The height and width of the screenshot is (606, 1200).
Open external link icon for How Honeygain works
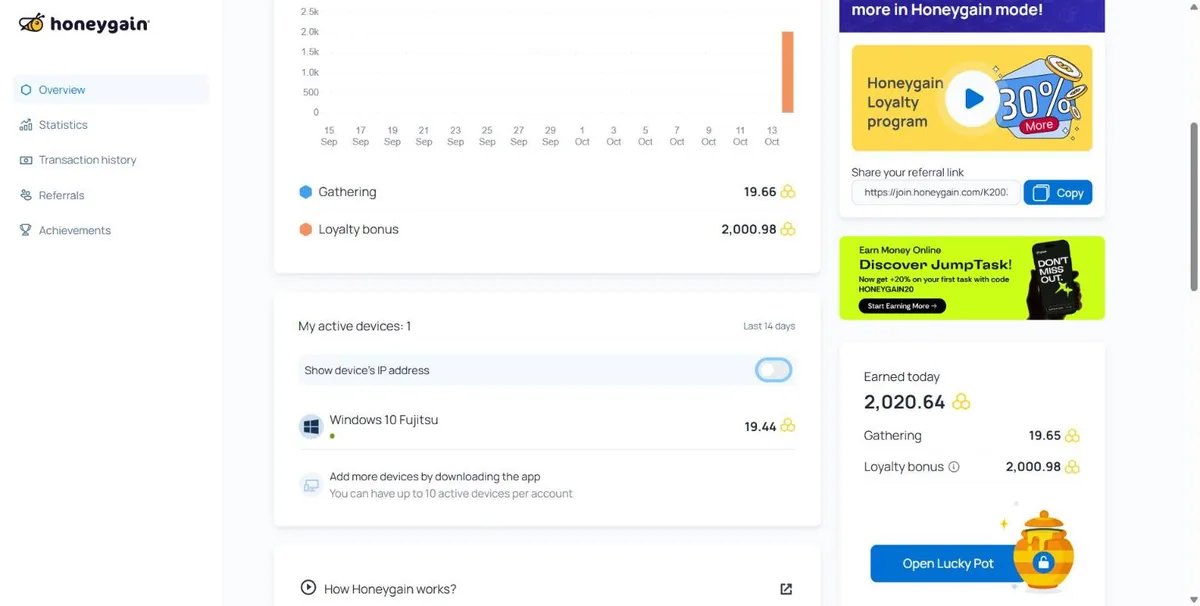pyautogui.click(x=786, y=589)
